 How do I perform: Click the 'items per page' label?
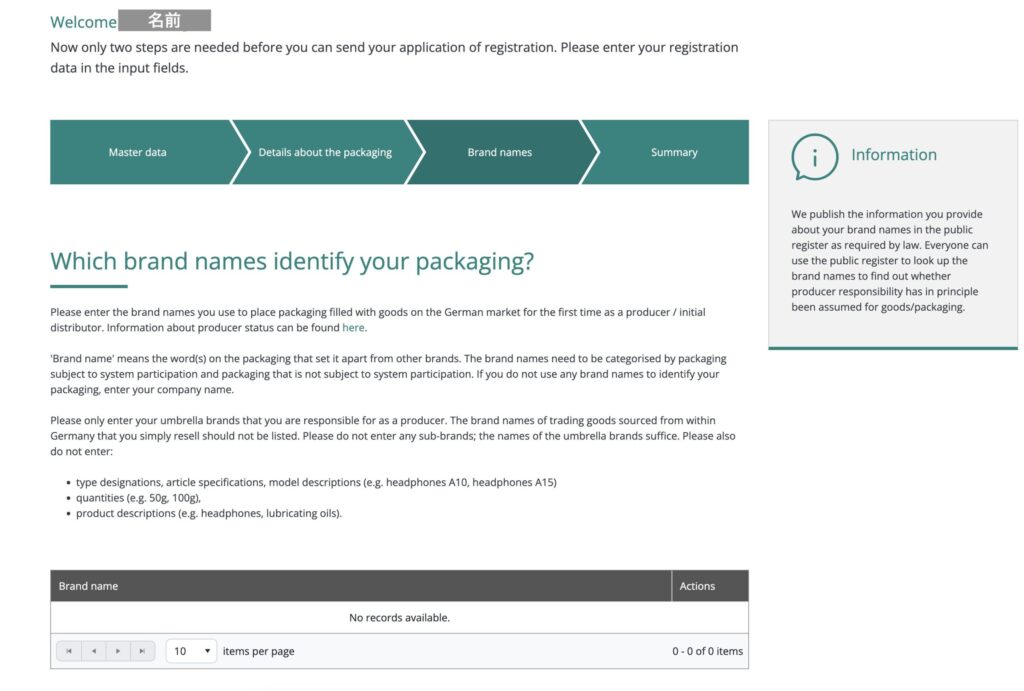258,651
